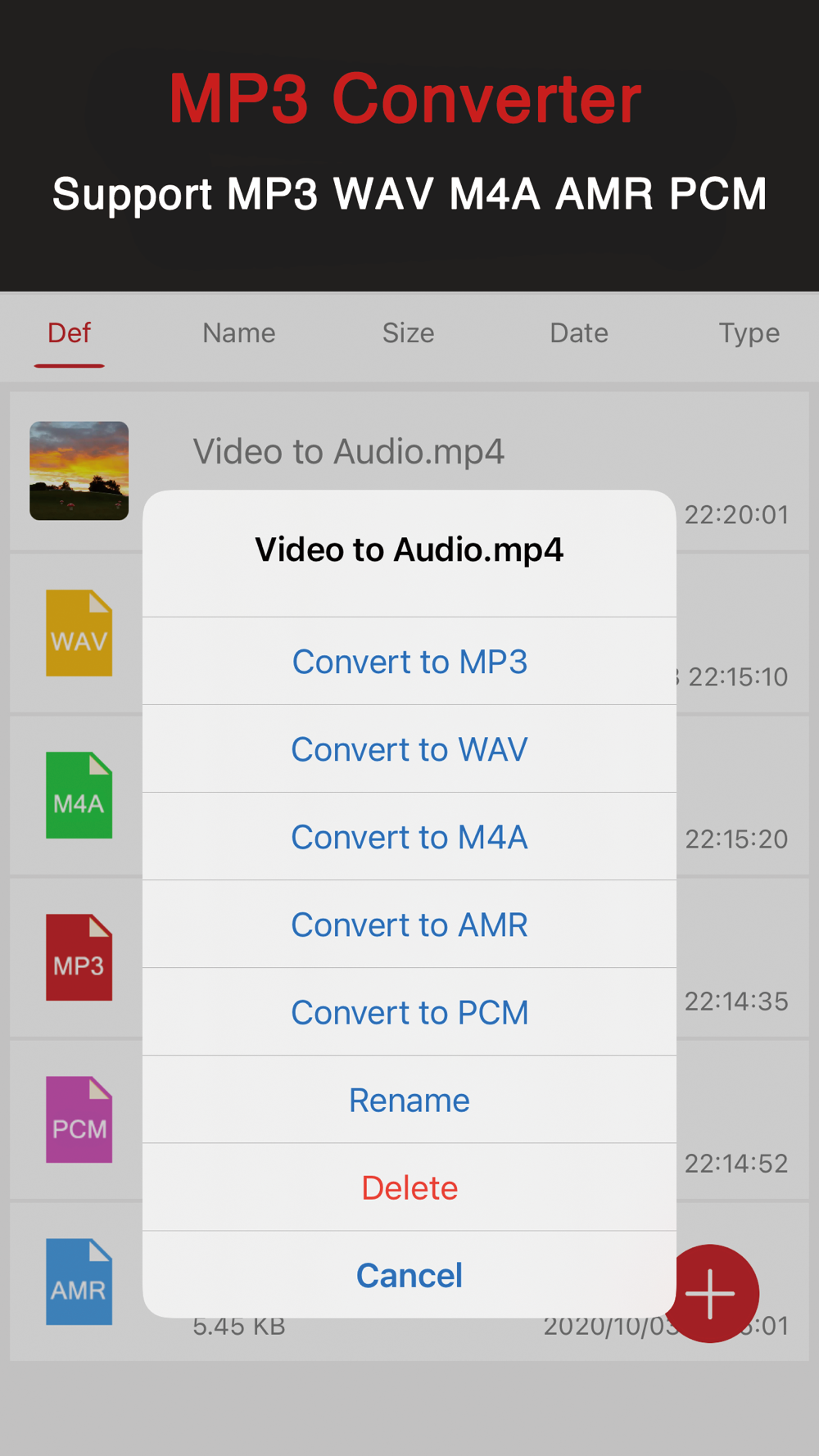The width and height of the screenshot is (819, 1456).
Task: Sort files by Size tab
Action: tap(409, 333)
